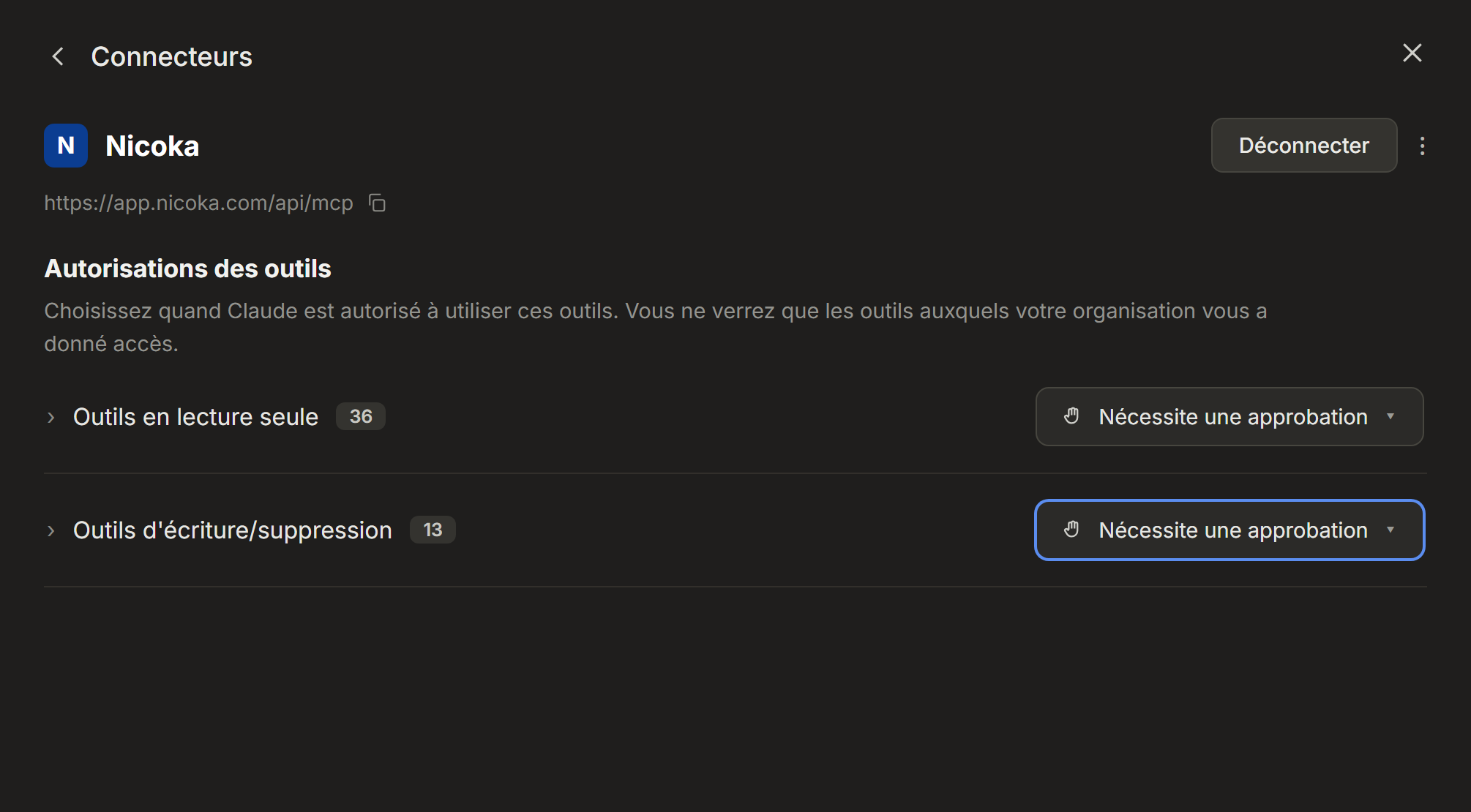Go back using the Connecteurs arrow

tap(59, 56)
